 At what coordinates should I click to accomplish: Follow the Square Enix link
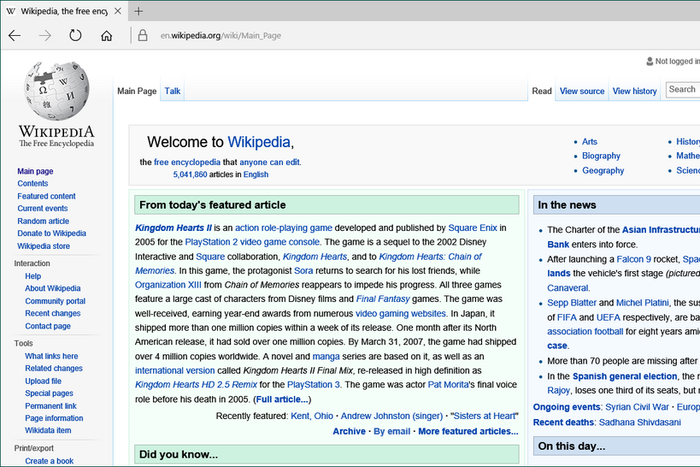(472, 228)
